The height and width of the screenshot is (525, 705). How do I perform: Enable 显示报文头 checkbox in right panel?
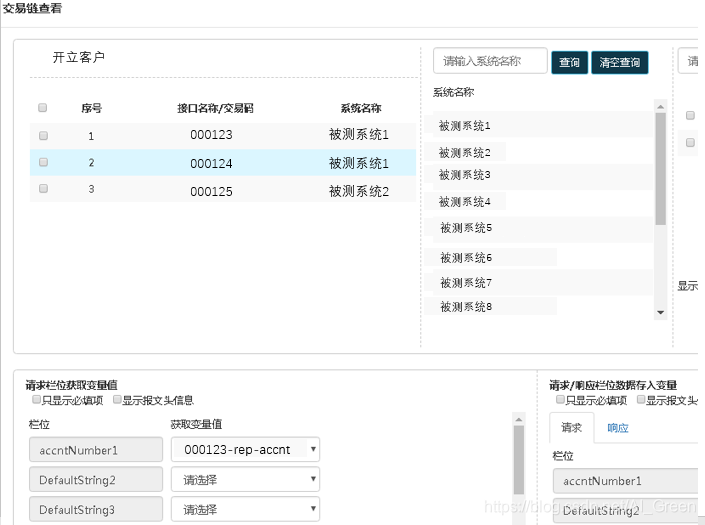641,399
